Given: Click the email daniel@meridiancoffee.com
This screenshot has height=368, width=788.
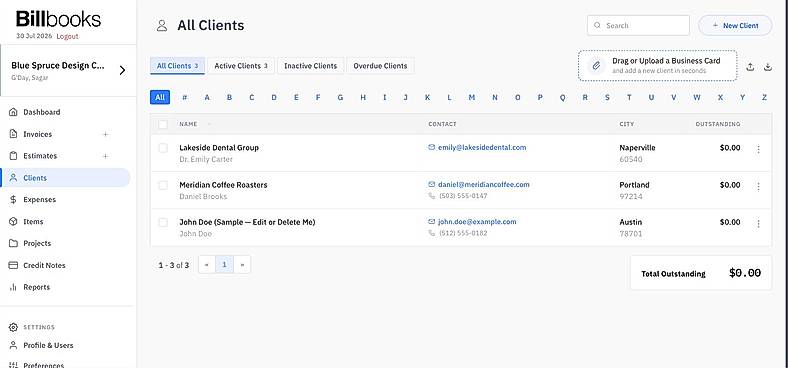Looking at the screenshot, I should tap(483, 185).
